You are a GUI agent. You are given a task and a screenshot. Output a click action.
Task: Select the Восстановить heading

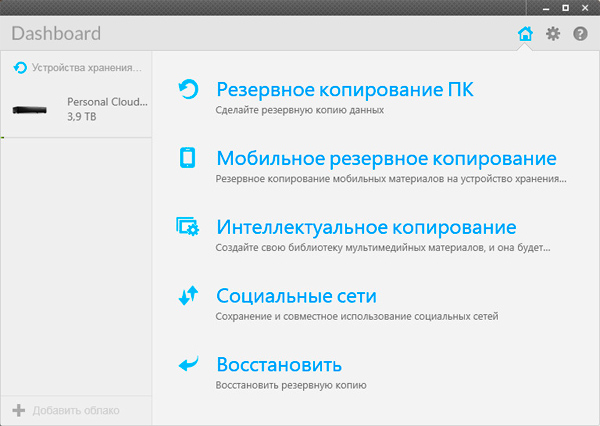[279, 364]
